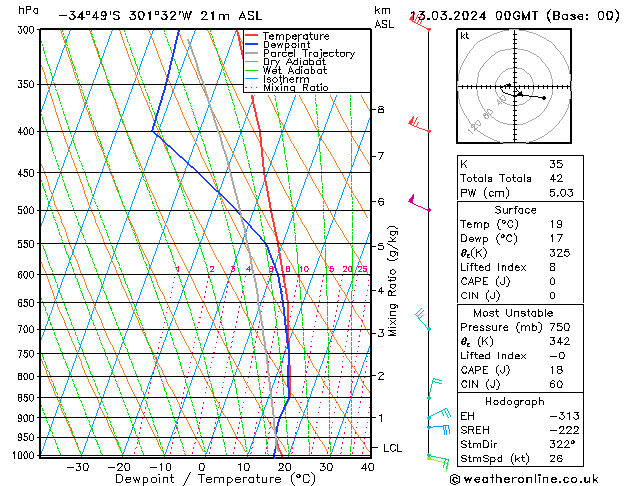
Task: Click the 700 hPa cyan wind barb
Action: [x=423, y=319]
